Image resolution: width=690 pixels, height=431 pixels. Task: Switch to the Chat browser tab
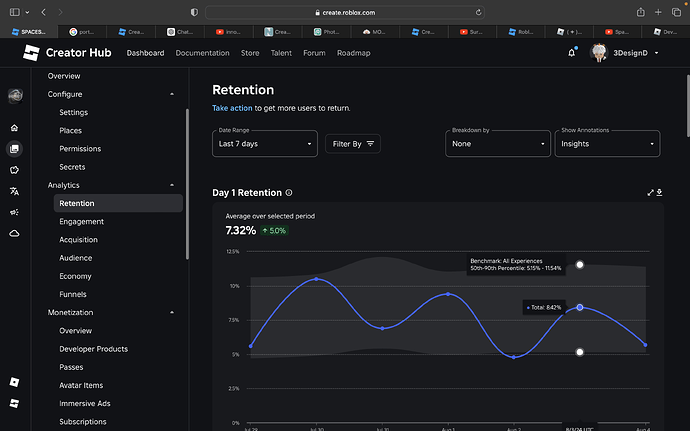[x=180, y=32]
